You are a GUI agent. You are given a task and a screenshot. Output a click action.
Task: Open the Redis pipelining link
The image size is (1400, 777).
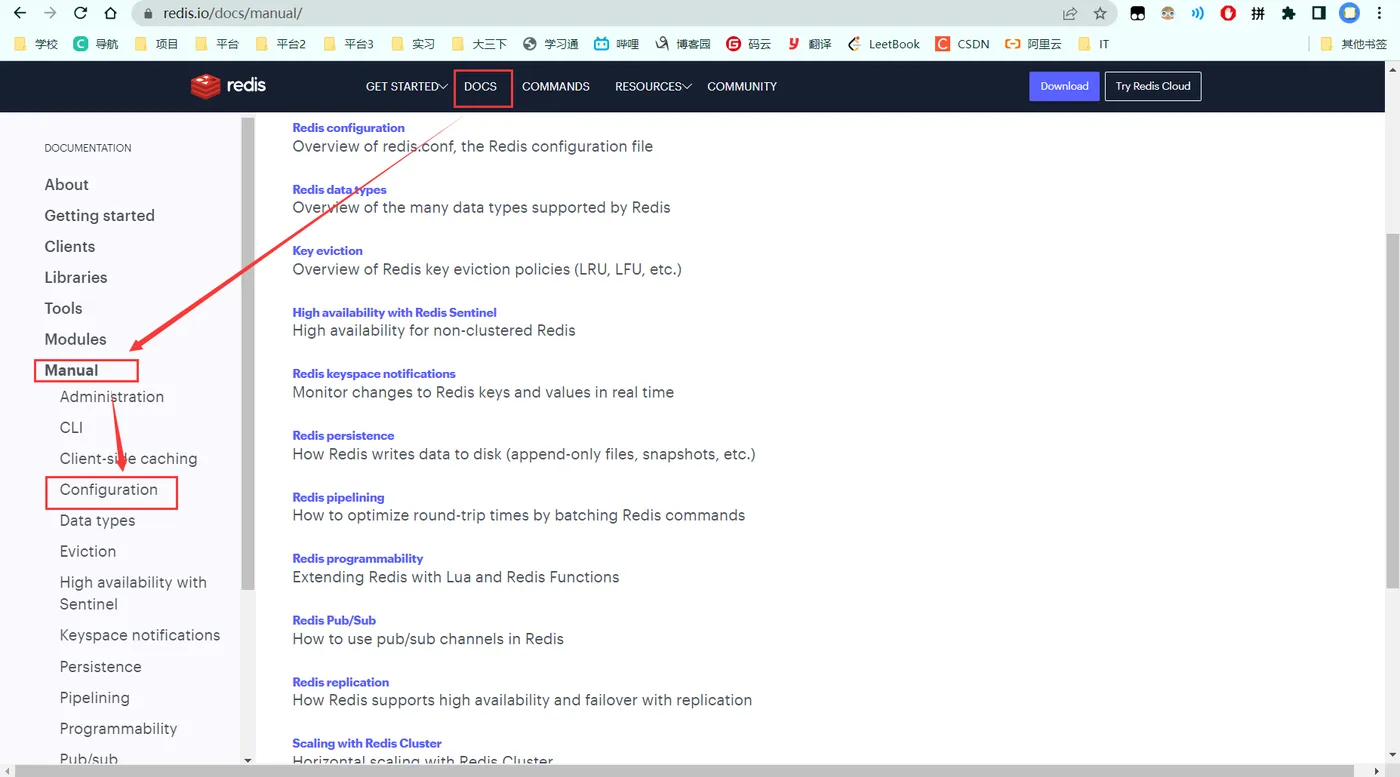pyautogui.click(x=338, y=498)
